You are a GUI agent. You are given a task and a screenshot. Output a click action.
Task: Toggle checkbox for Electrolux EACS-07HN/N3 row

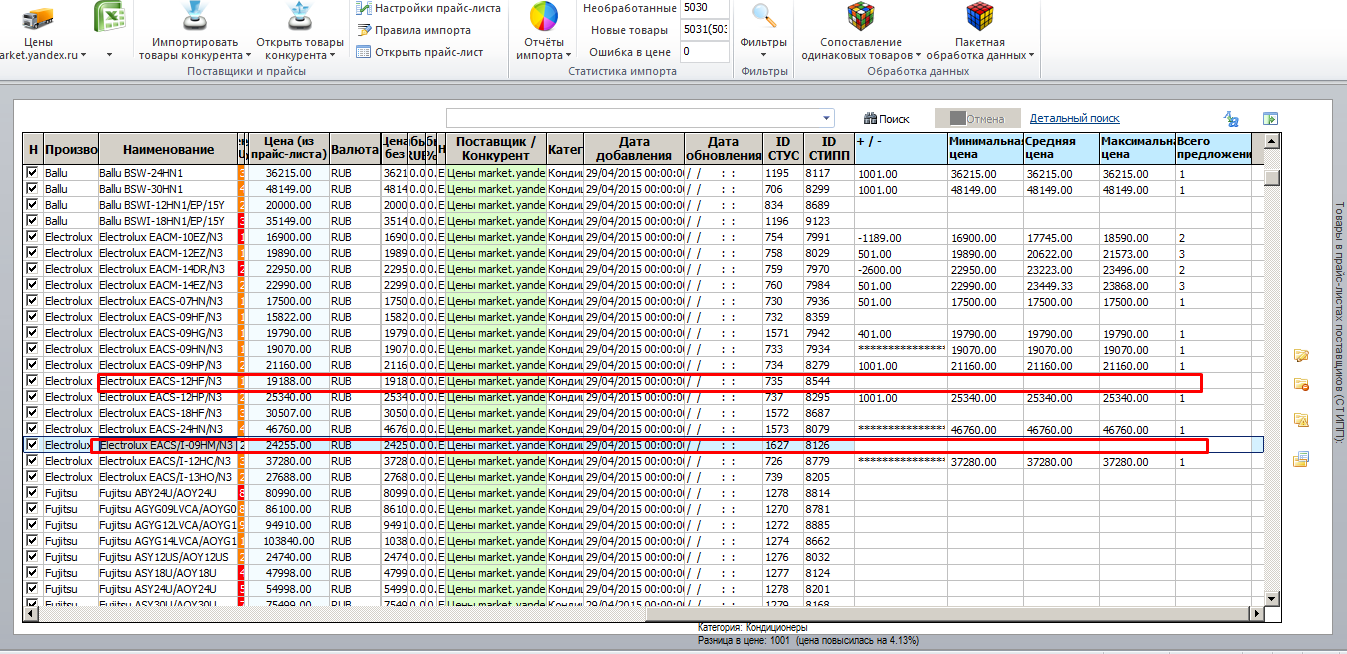pos(33,301)
